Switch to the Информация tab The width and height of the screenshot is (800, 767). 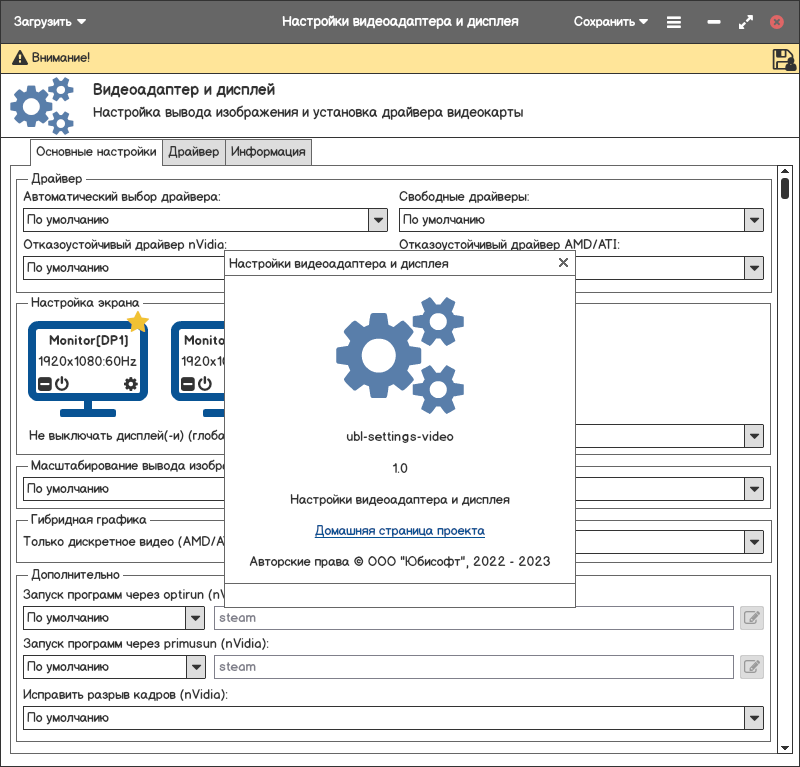click(268, 152)
